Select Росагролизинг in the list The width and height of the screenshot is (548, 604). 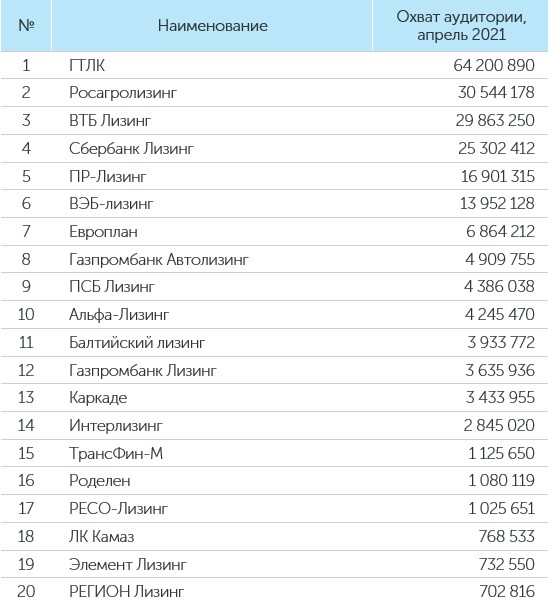(x=123, y=93)
